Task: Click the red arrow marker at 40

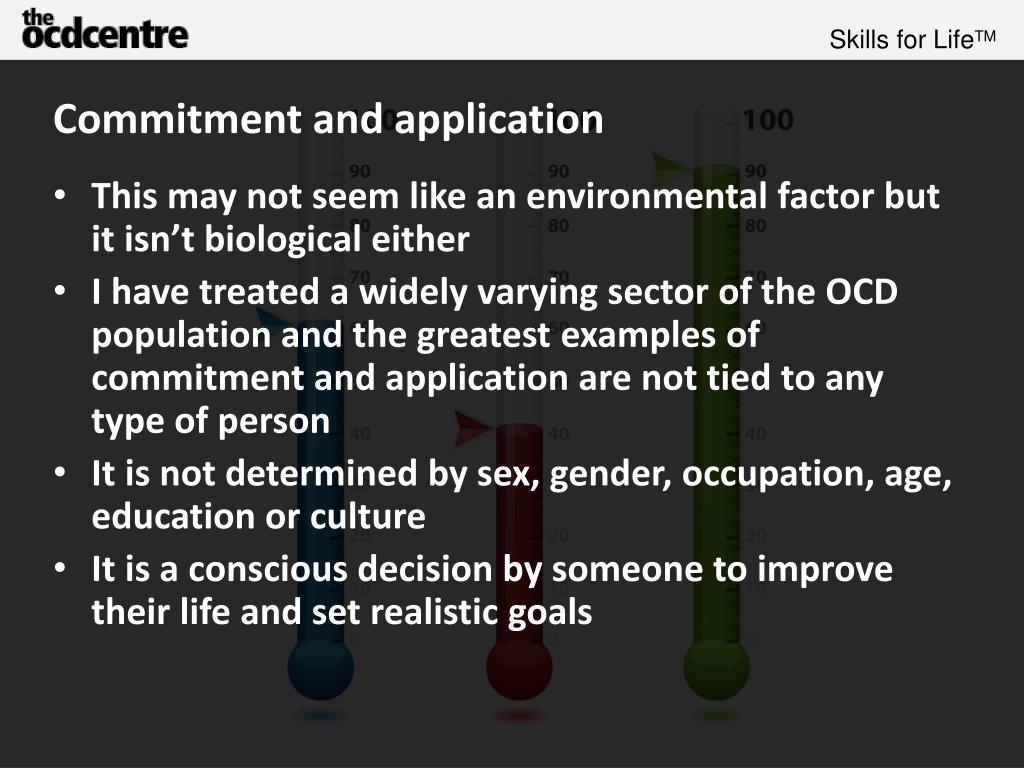Action: (472, 428)
